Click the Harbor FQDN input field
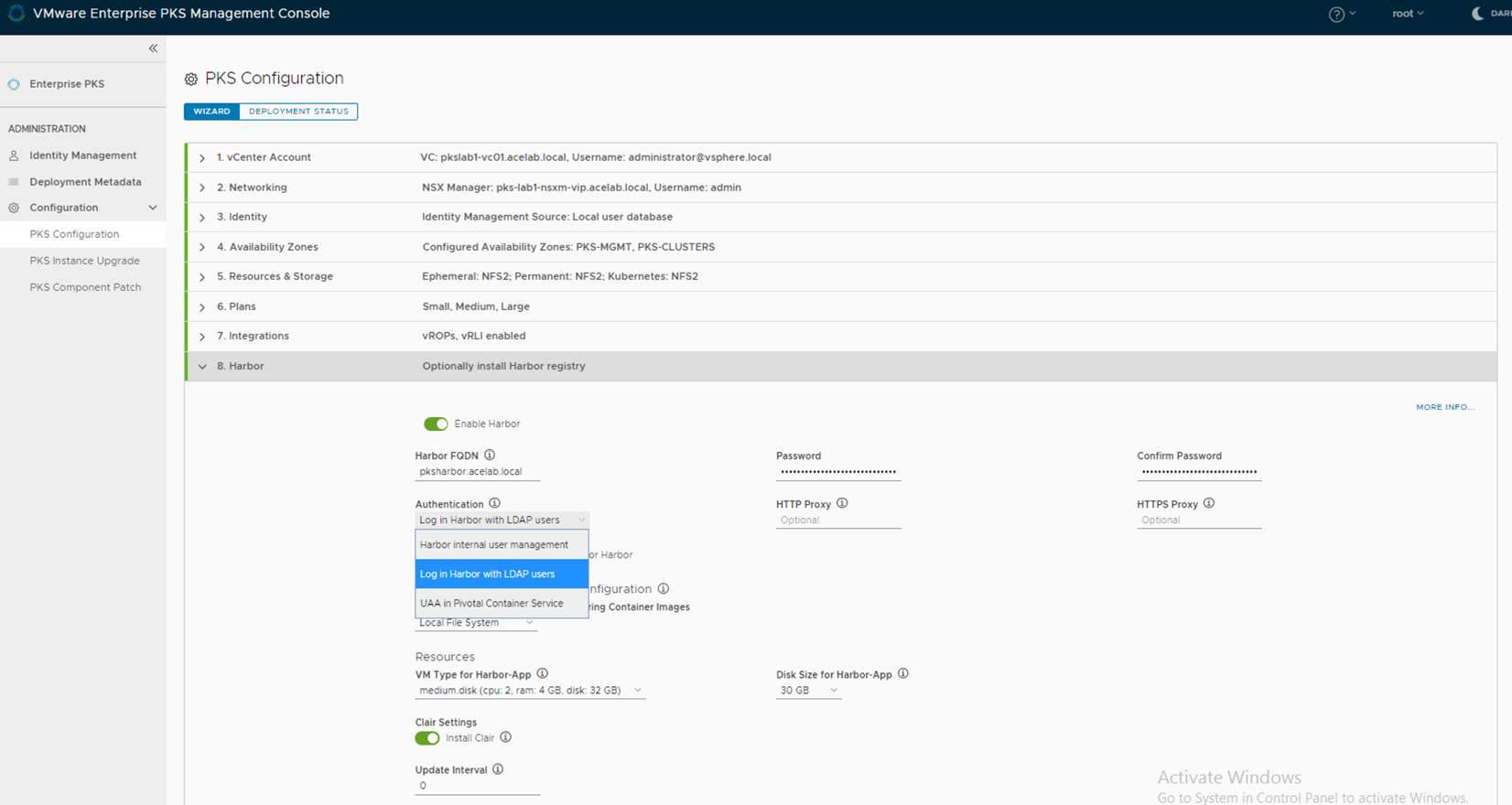The height and width of the screenshot is (805, 1512). click(x=478, y=472)
